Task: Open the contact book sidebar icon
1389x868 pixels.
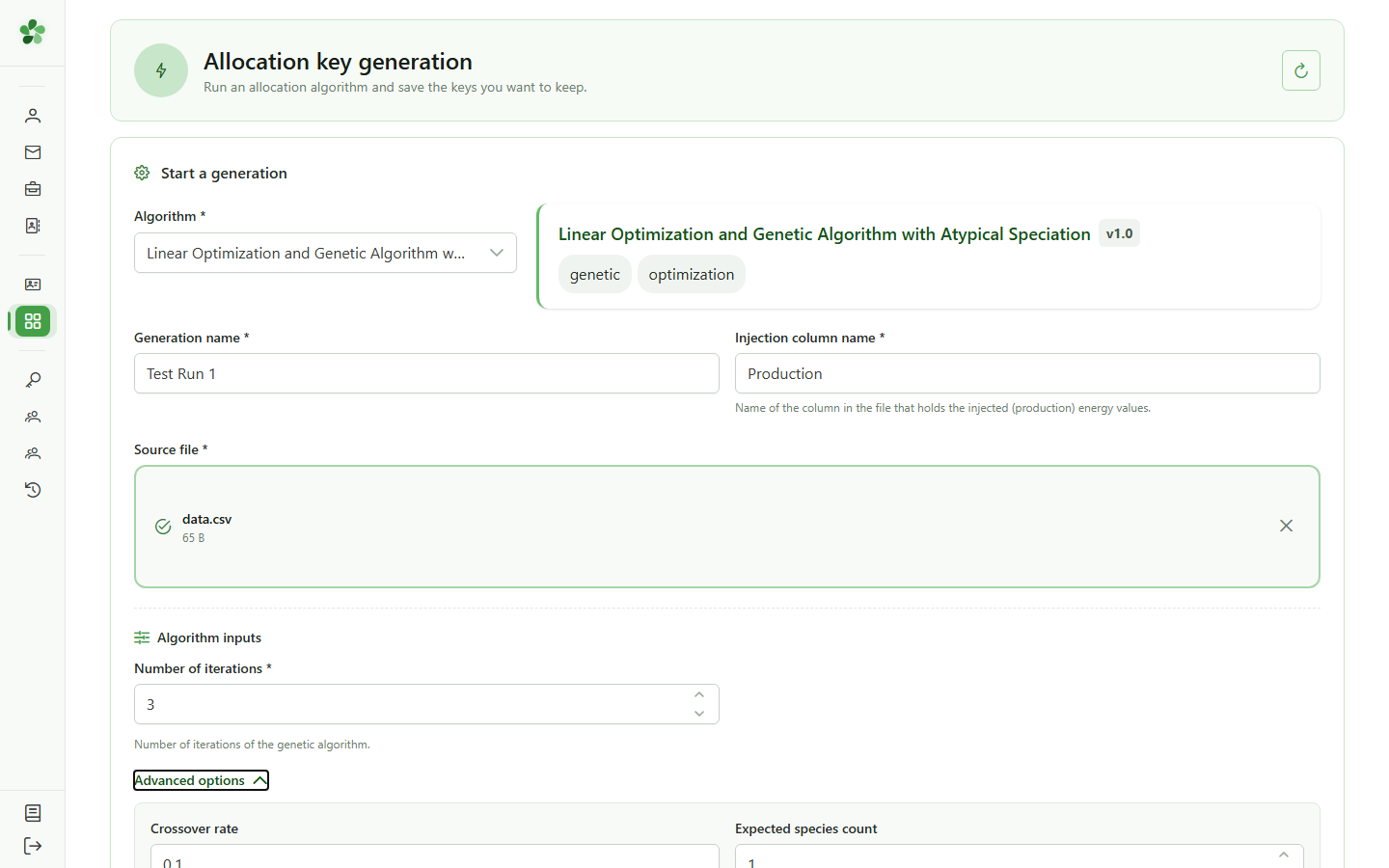Action: (33, 226)
